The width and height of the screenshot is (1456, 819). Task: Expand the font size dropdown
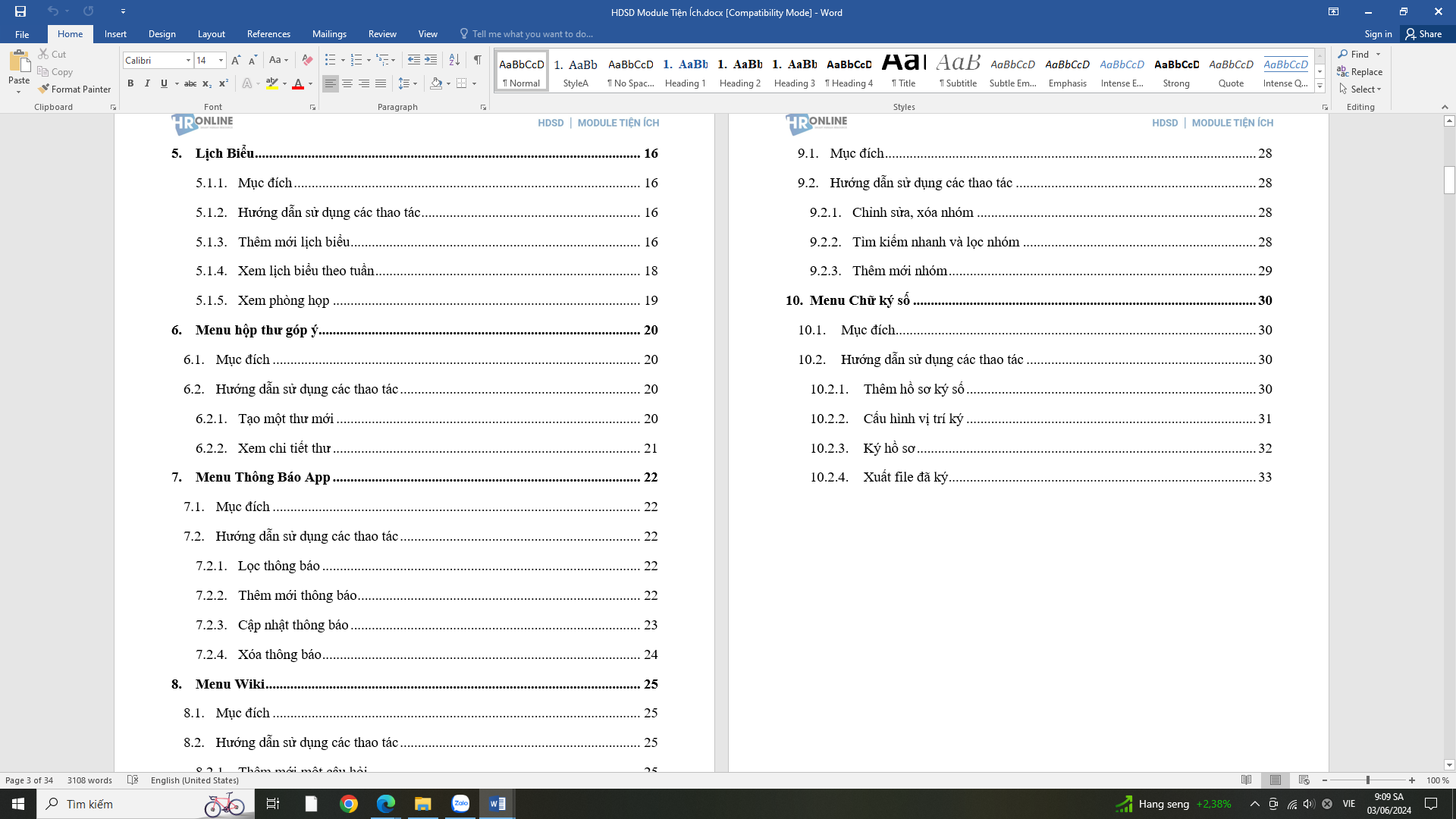click(x=221, y=60)
